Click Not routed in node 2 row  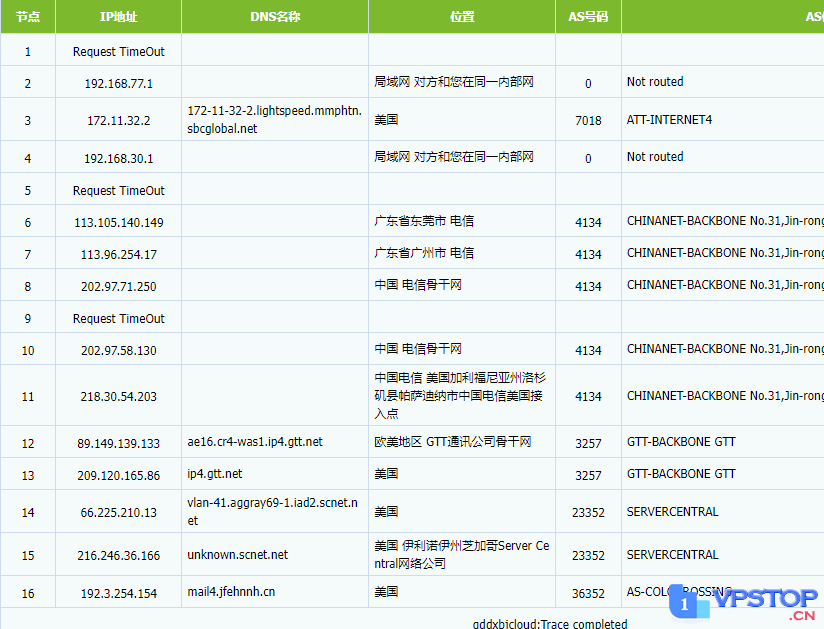pos(655,82)
